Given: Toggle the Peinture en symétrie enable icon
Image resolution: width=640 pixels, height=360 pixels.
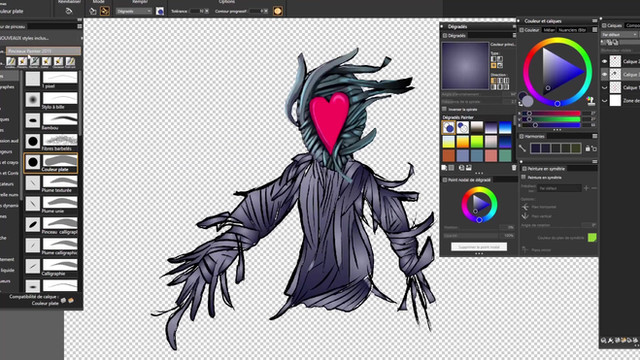Looking at the screenshot, I should click(524, 177).
